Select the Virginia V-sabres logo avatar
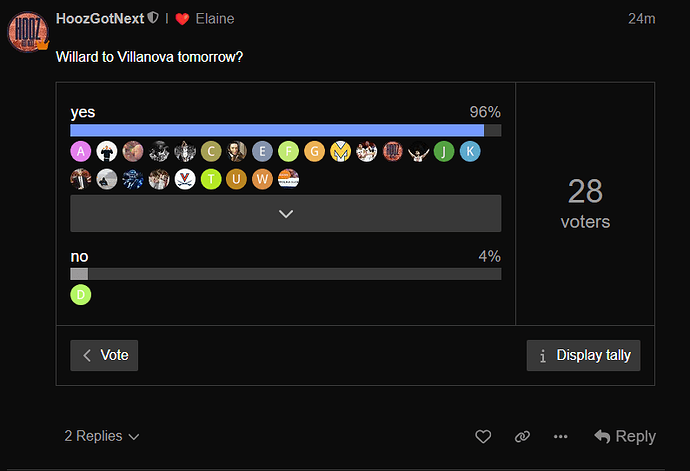The width and height of the screenshot is (690, 471). tap(185, 179)
